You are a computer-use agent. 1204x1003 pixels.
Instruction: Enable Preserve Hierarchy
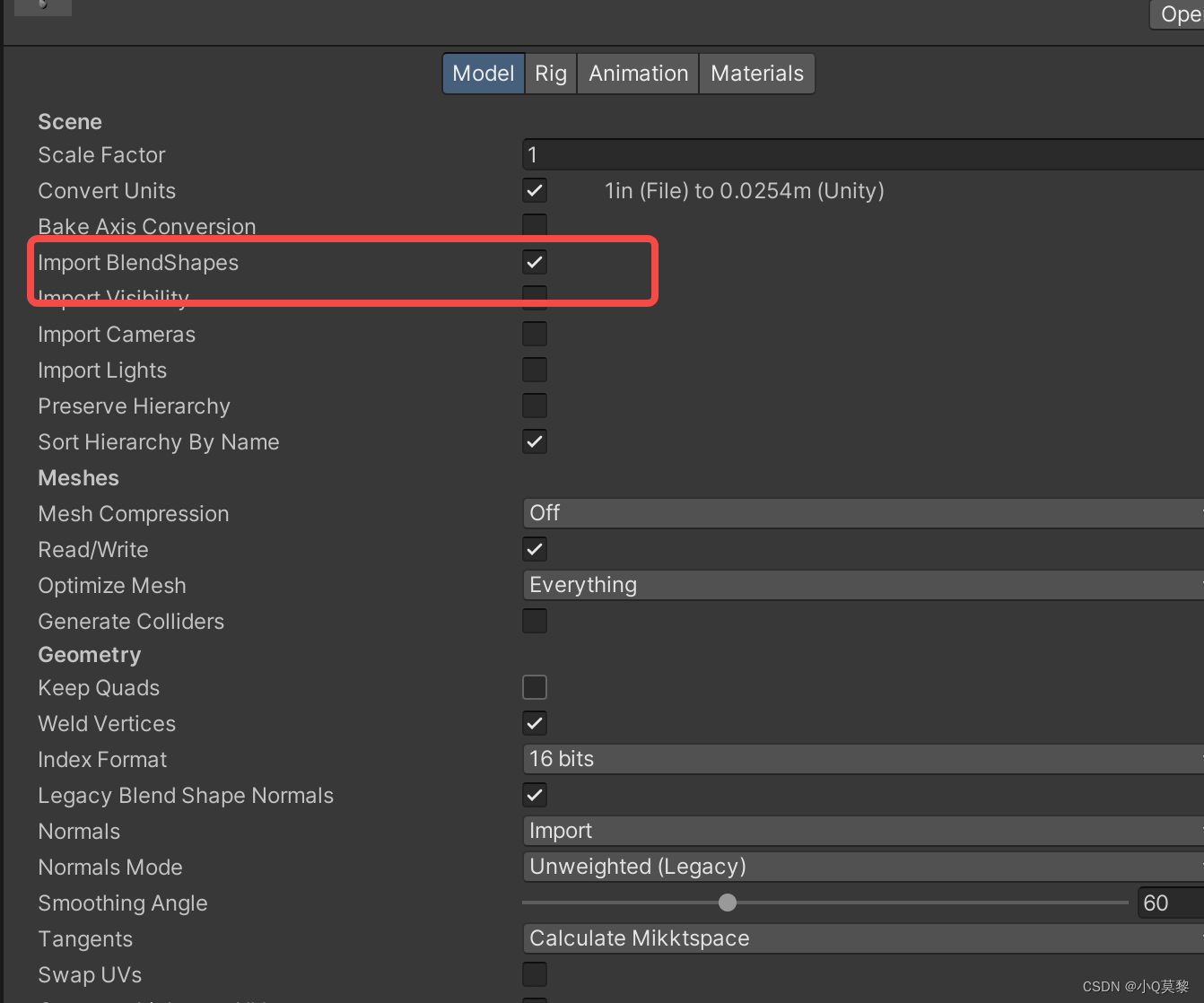click(x=534, y=405)
